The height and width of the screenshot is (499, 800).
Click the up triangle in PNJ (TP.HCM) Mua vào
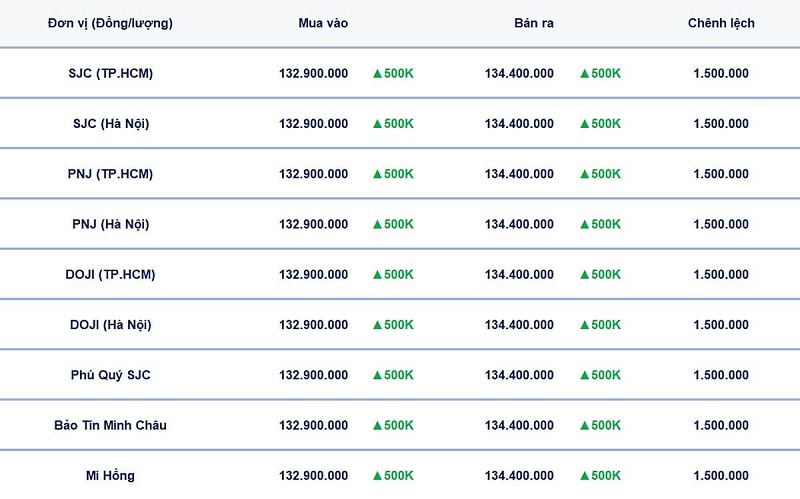pyautogui.click(x=378, y=174)
